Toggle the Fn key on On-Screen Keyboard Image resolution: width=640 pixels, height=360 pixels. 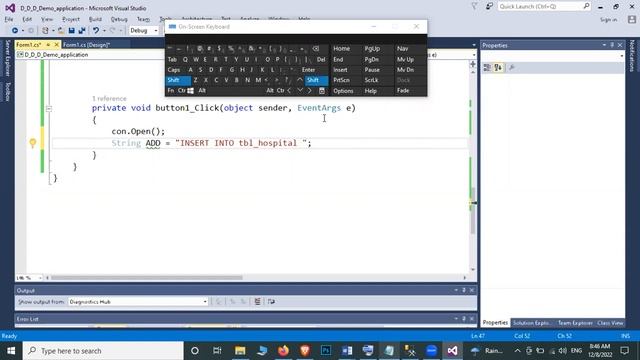[x=171, y=91]
